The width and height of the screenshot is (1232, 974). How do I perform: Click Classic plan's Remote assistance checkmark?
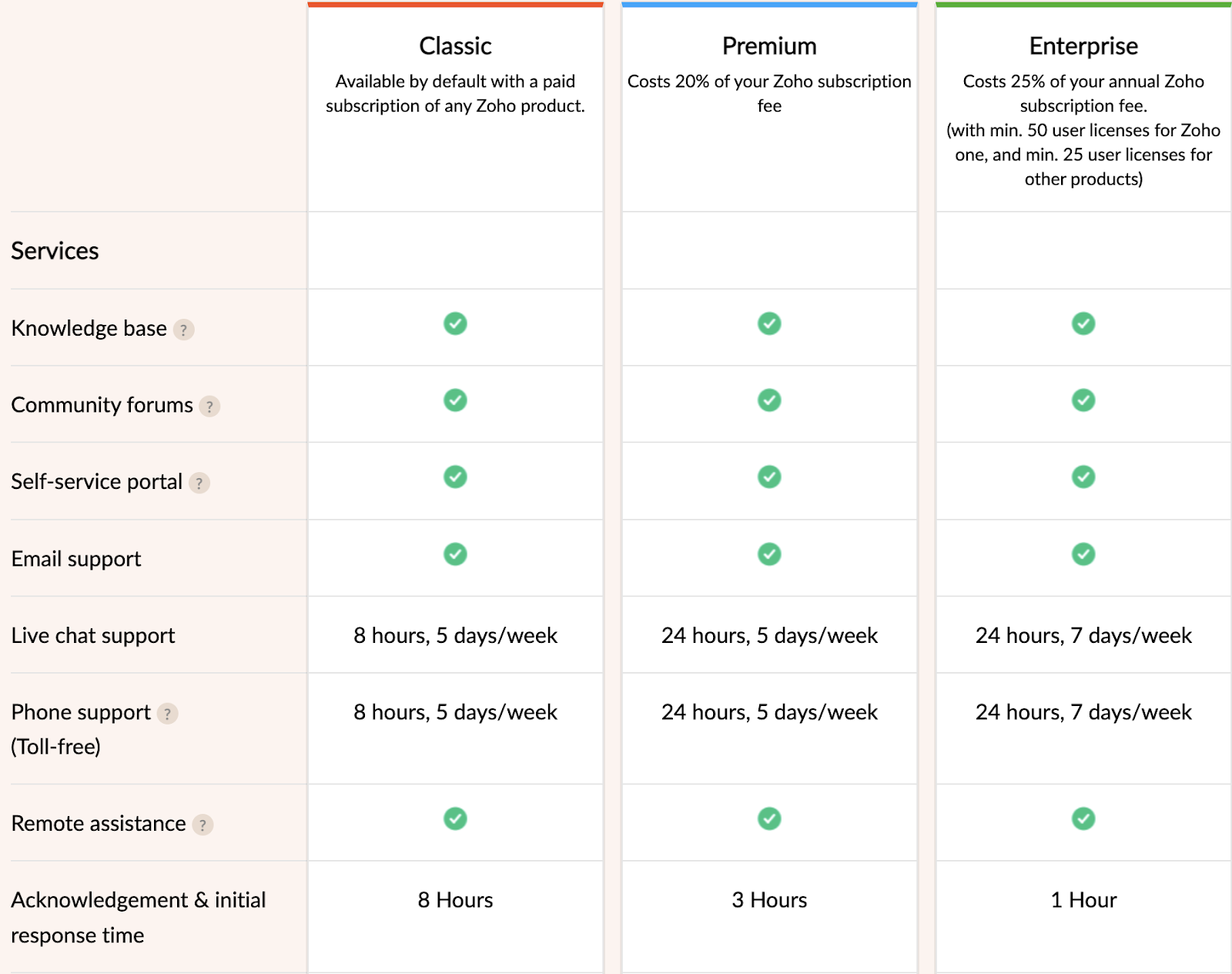455,818
